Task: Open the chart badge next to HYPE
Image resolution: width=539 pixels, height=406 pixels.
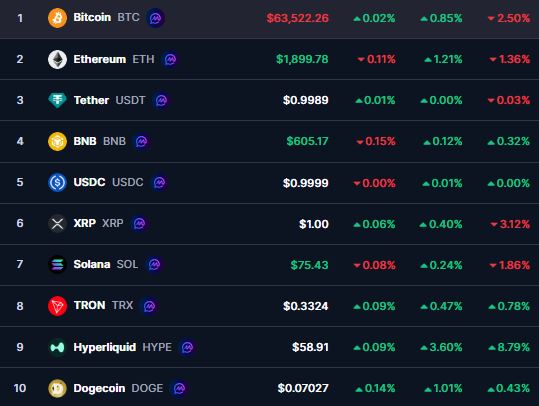Action: [x=187, y=347]
